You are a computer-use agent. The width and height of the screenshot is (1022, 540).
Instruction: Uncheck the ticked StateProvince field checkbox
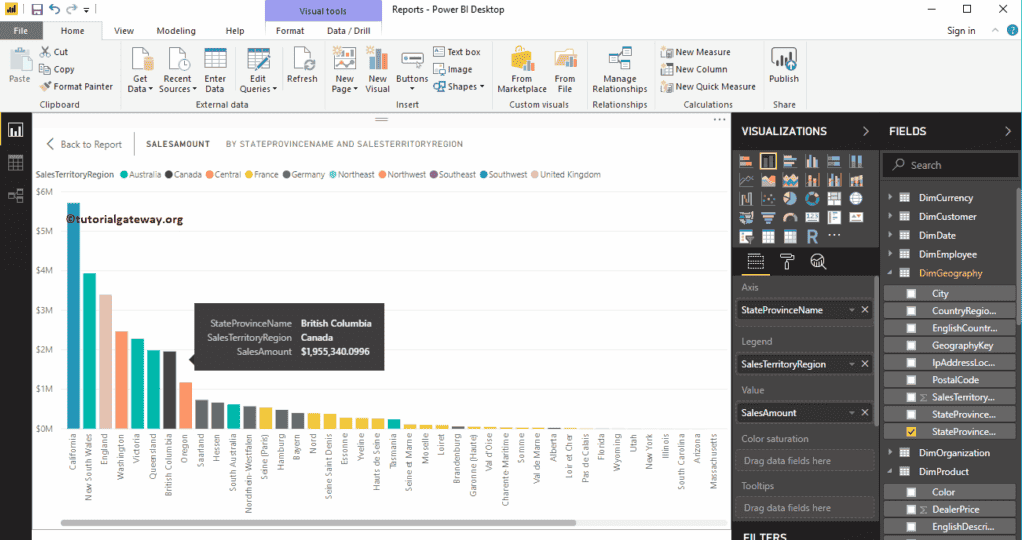point(911,432)
